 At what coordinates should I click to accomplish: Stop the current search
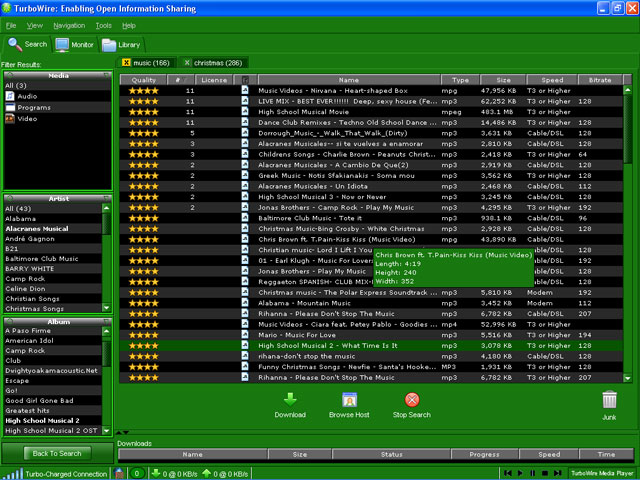(411, 400)
